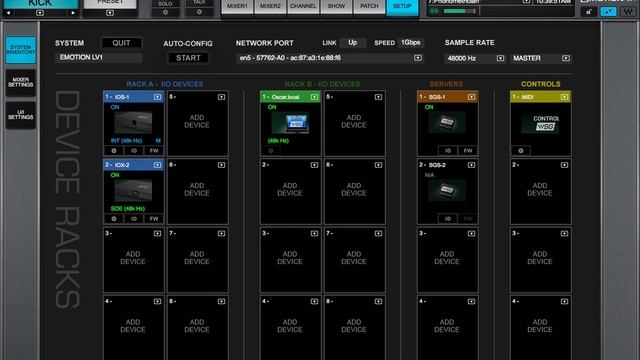Click the IOS-1 device image in Rack A
This screenshot has height=360, width=640.
point(133,122)
